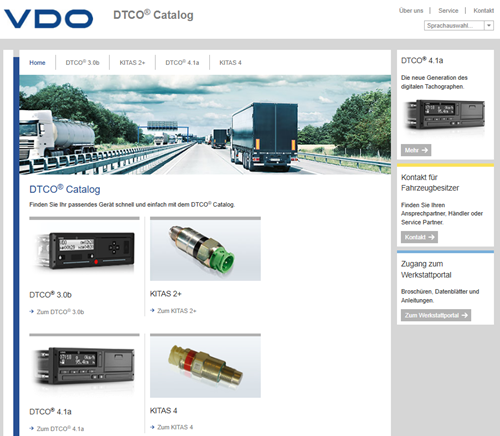The height and width of the screenshot is (436, 500).
Task: Open the Service header link
Action: pyautogui.click(x=448, y=11)
